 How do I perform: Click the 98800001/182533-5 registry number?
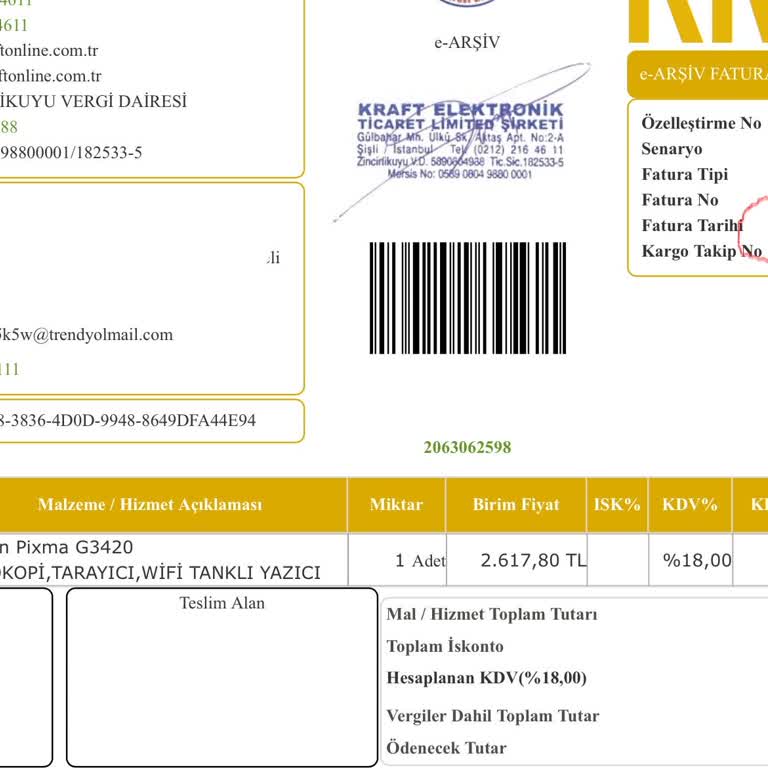(71, 152)
